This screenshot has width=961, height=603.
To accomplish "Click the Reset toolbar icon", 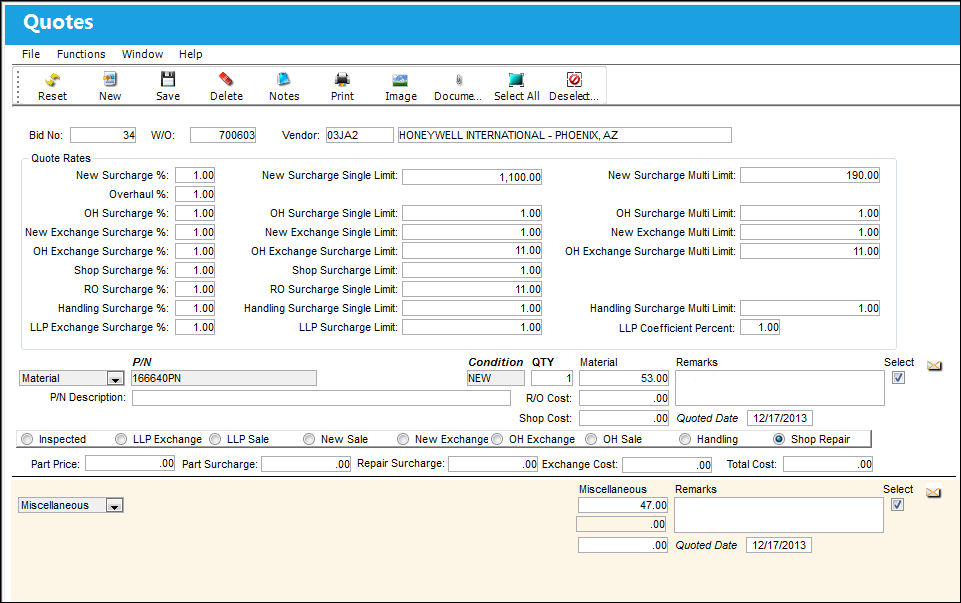I will [x=52, y=80].
